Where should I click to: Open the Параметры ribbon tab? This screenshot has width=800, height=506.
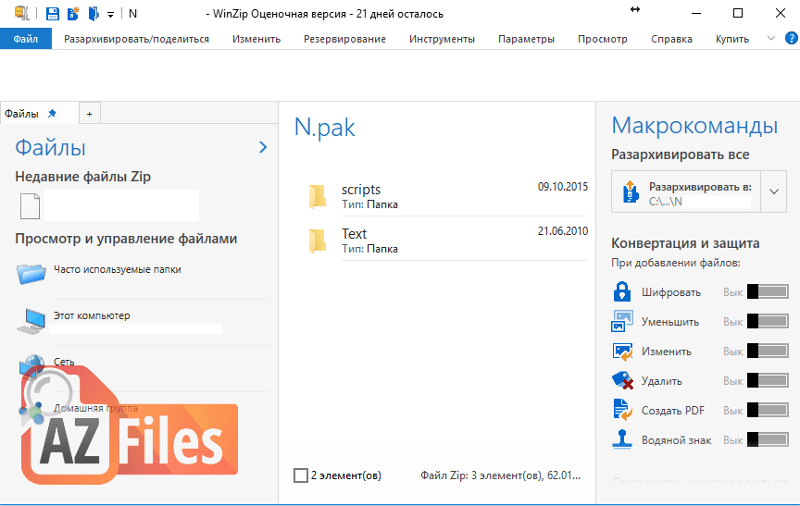point(526,39)
